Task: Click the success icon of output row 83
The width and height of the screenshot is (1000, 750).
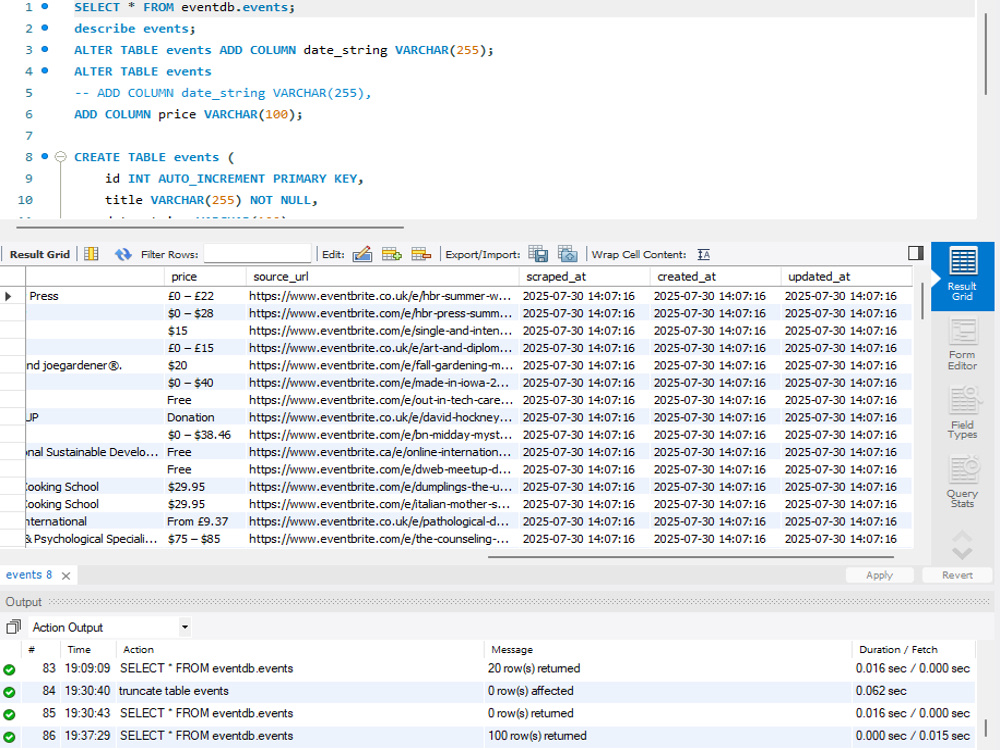Action: 9,670
